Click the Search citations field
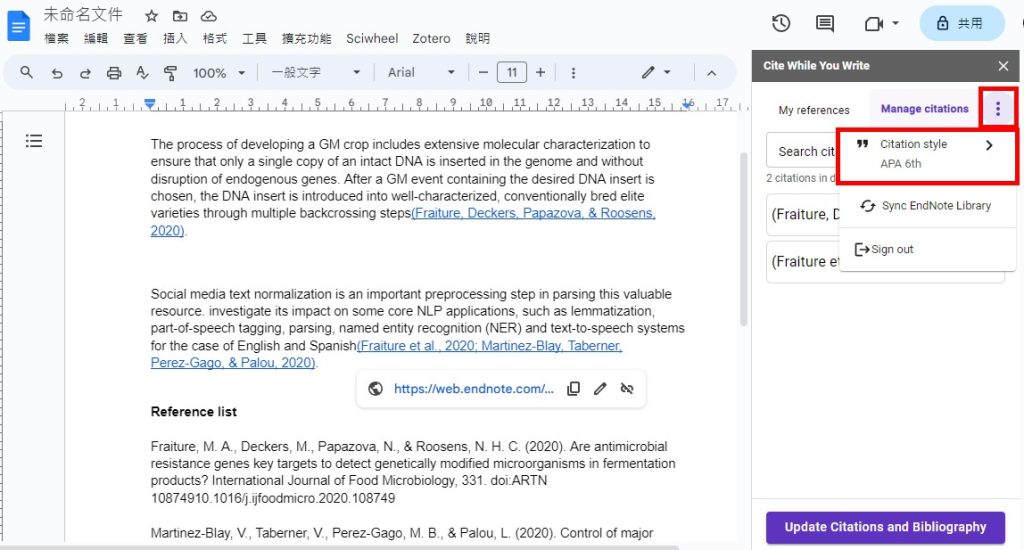1024x550 pixels. (803, 152)
